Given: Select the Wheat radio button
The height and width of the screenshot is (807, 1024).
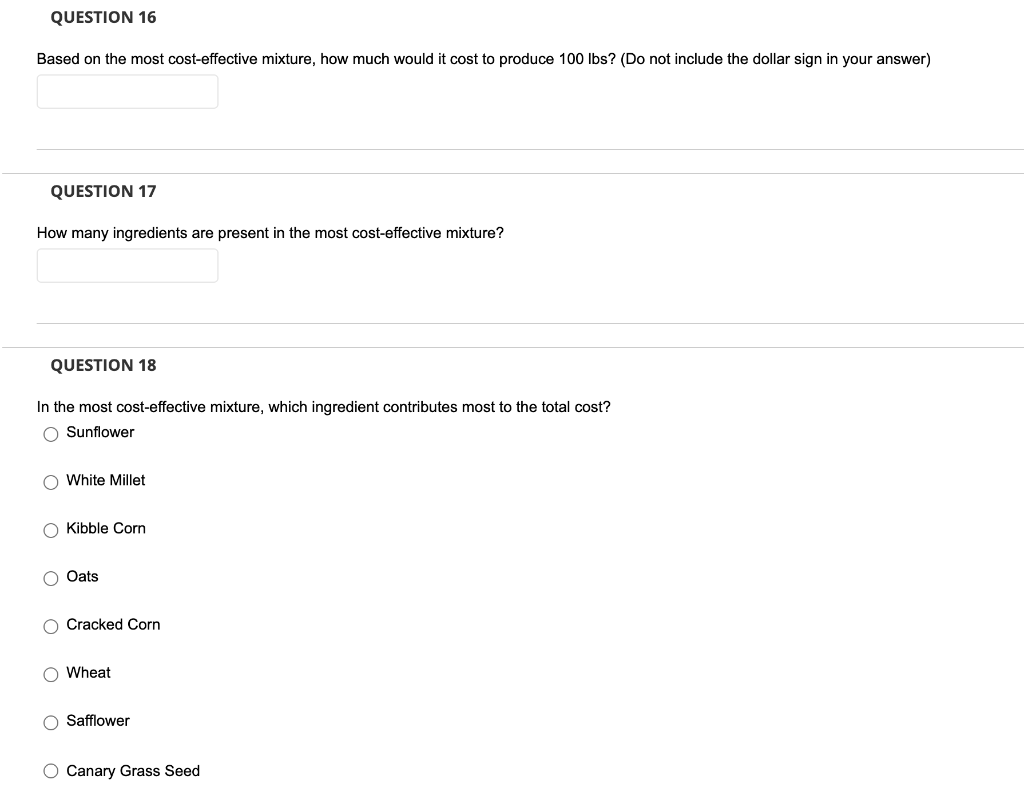Looking at the screenshot, I should pyautogui.click(x=50, y=673).
